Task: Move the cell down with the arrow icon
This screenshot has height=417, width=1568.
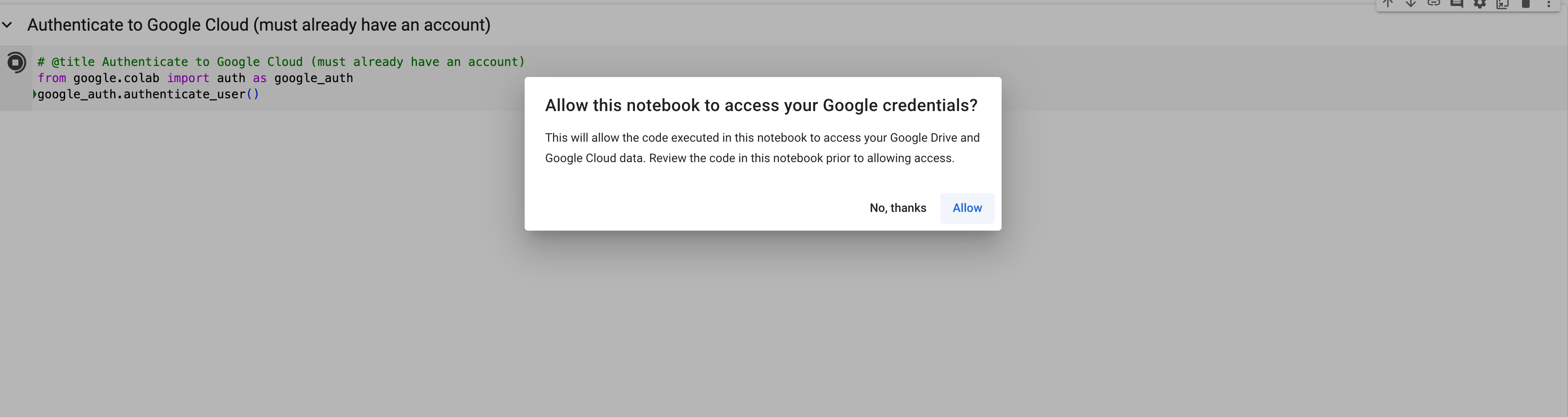Action: pyautogui.click(x=1411, y=4)
